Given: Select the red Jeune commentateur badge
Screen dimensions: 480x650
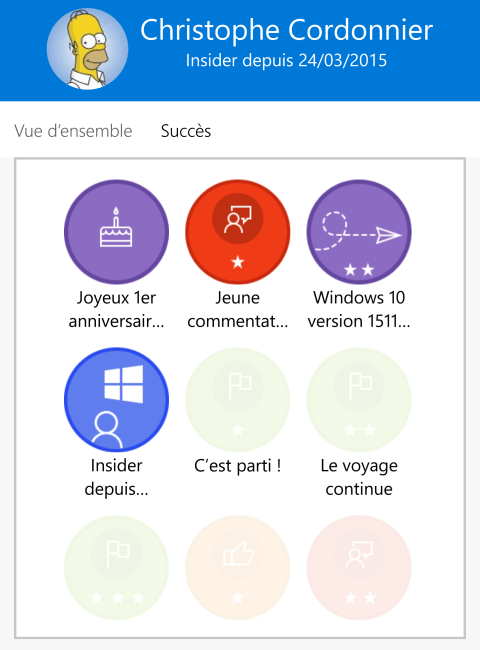Looking at the screenshot, I should pyautogui.click(x=238, y=232).
